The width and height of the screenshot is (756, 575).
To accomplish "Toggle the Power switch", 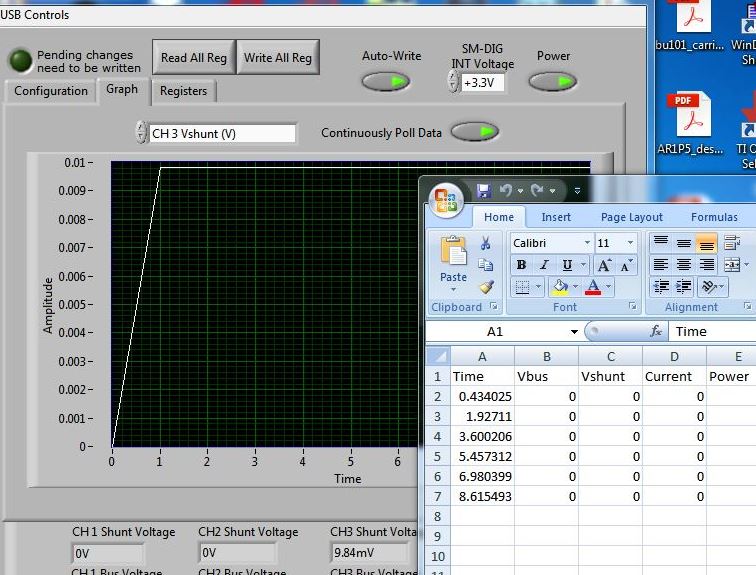I will 553,81.
